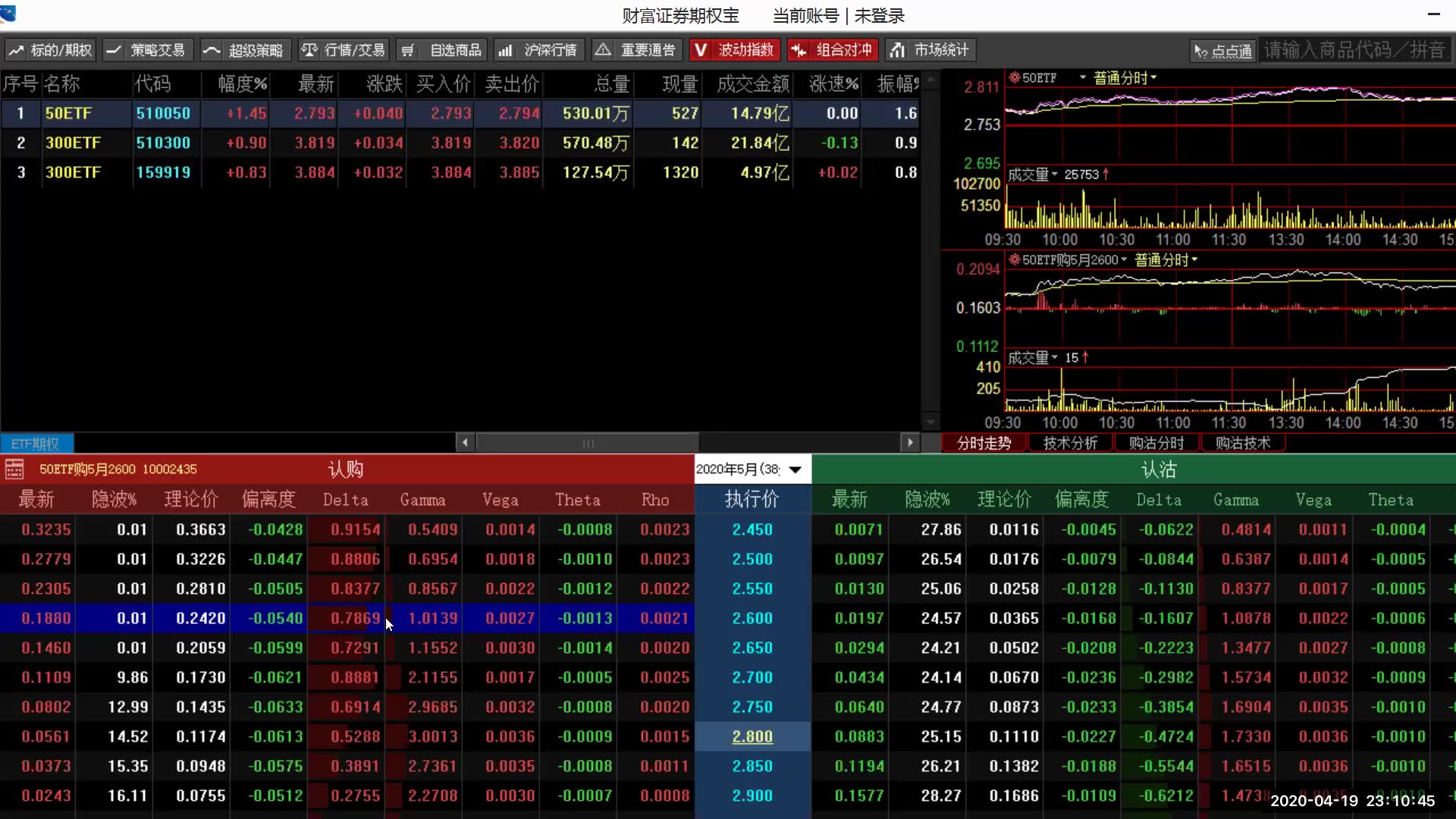Focus the product code search field
Screen dimensions: 1456x819
pos(1356,50)
